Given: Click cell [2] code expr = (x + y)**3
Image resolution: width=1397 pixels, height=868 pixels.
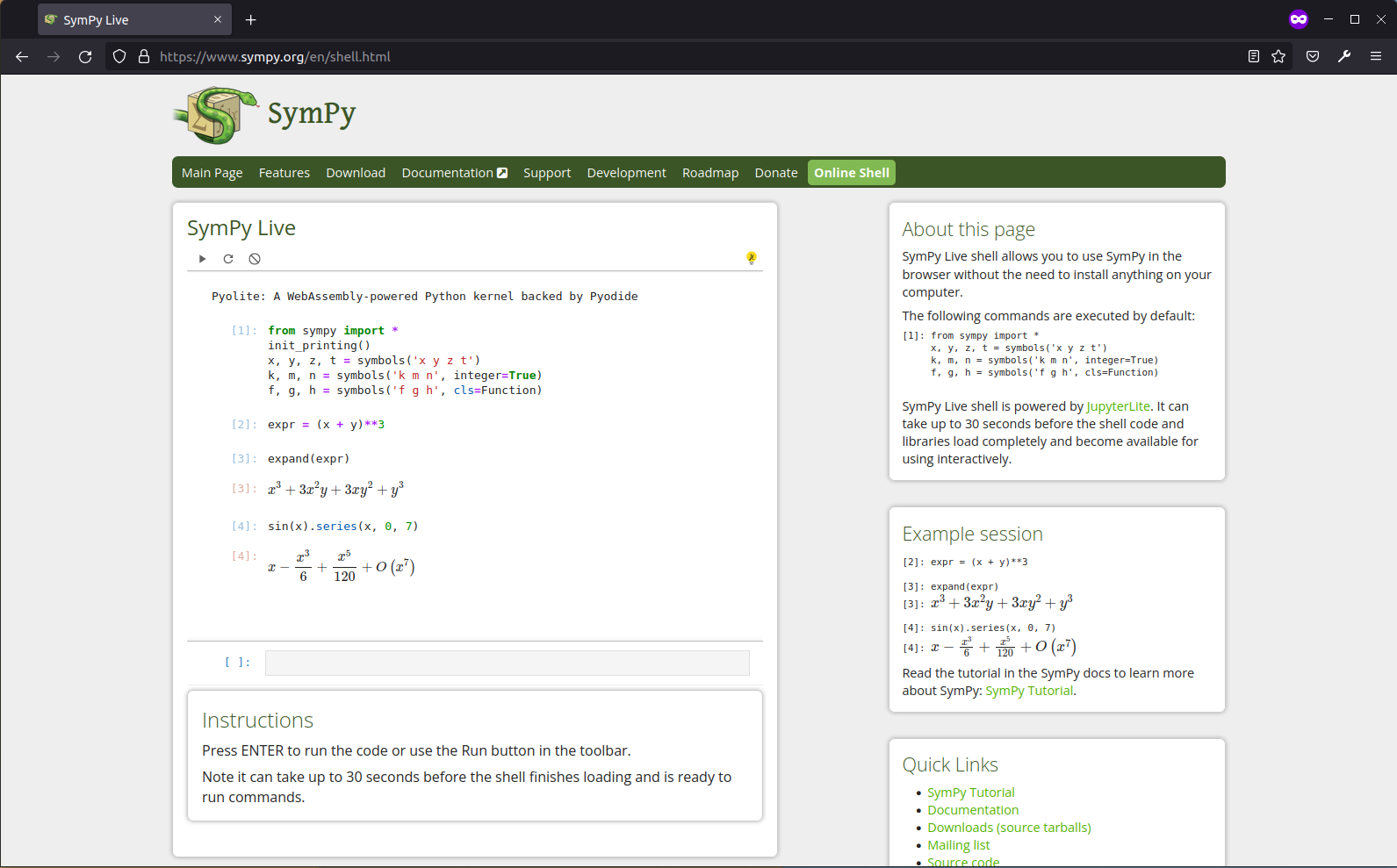Looking at the screenshot, I should [327, 425].
